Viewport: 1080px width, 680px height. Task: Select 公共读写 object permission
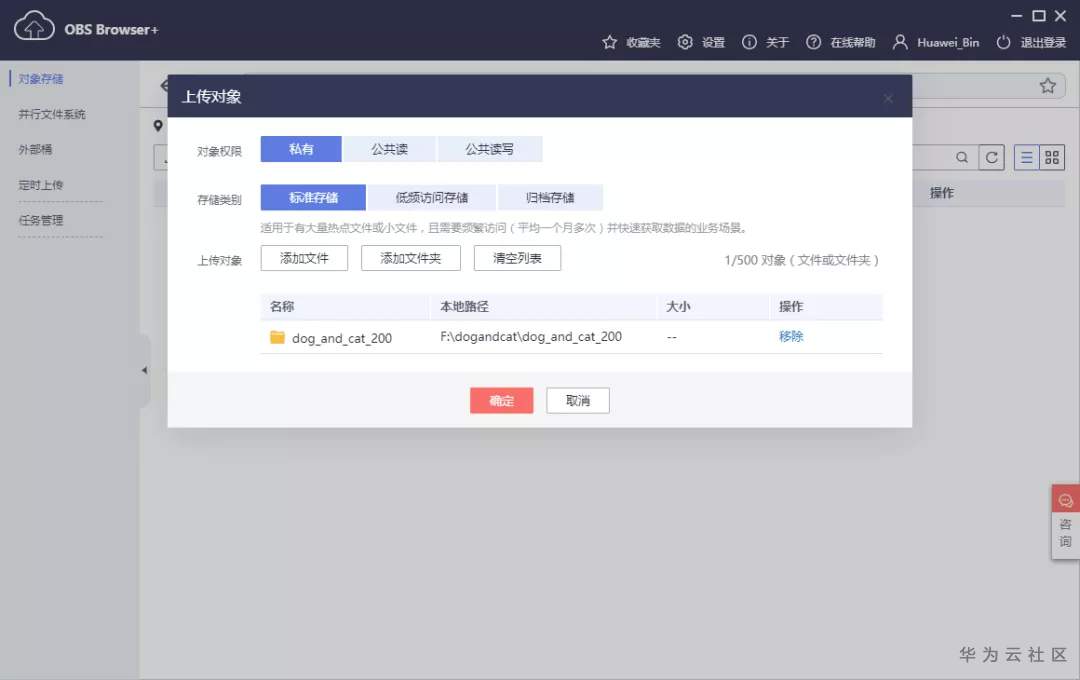click(x=489, y=149)
